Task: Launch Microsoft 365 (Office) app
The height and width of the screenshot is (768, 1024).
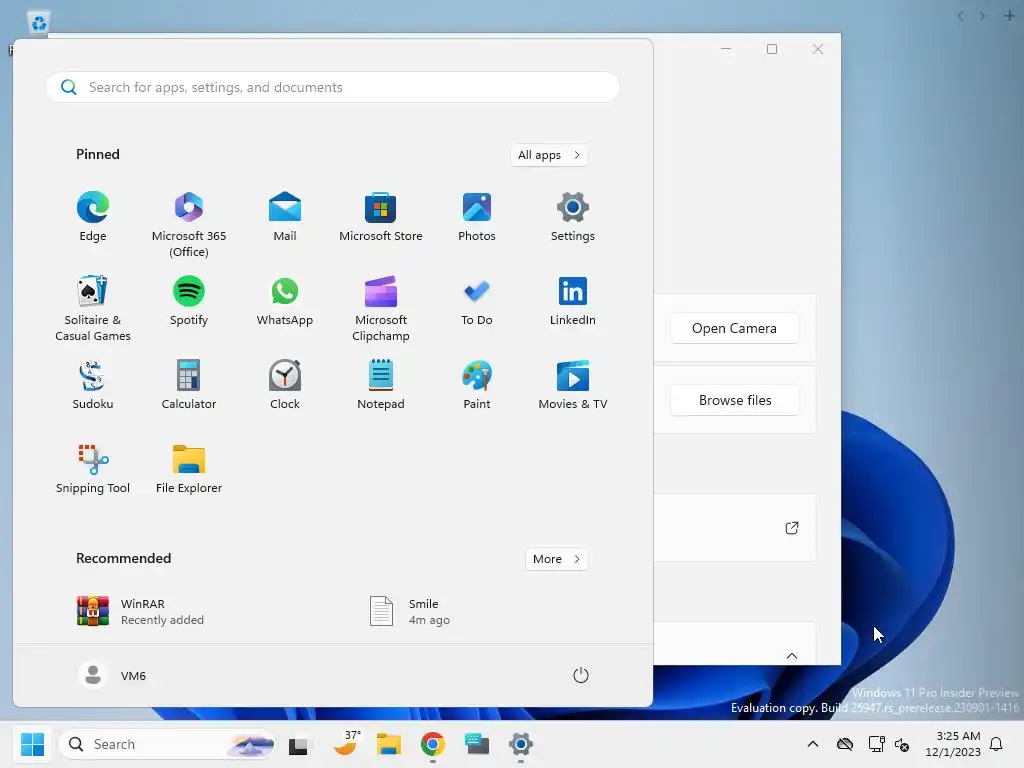Action: tap(189, 224)
